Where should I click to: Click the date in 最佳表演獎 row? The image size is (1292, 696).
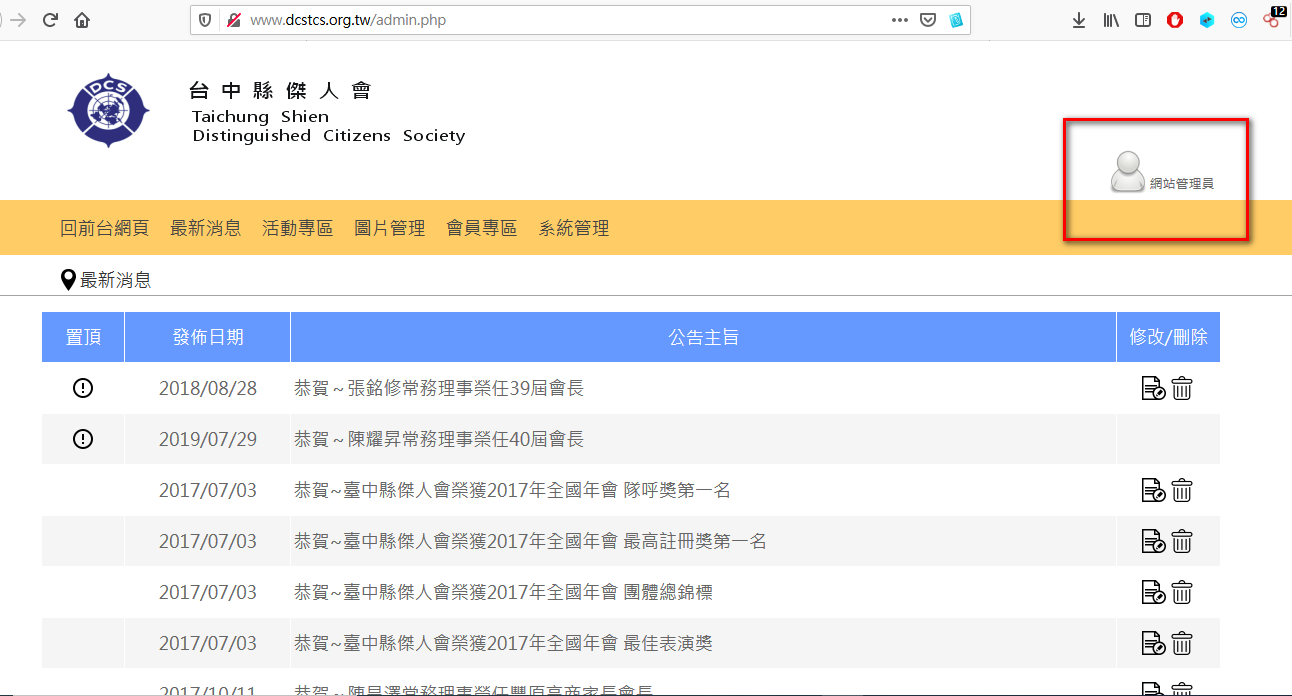[208, 643]
